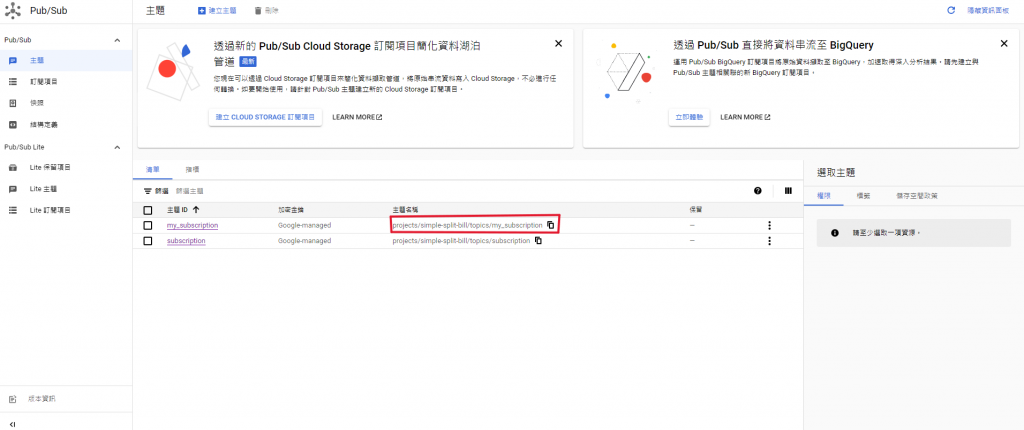Click projects/simple-split-bill/topics/my_subscription text

pyautogui.click(x=467, y=225)
